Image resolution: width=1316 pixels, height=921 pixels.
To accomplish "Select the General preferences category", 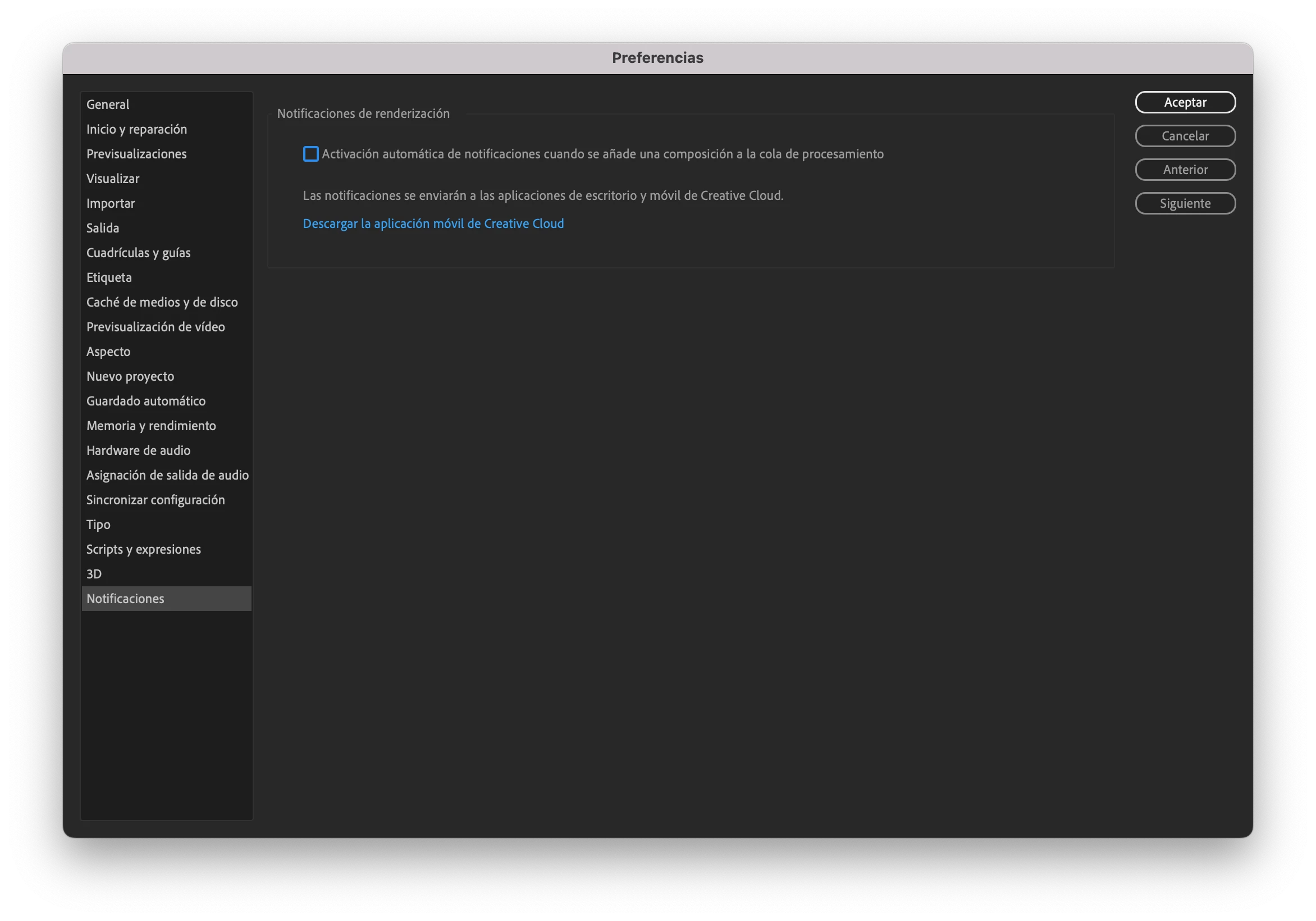I will pos(108,104).
